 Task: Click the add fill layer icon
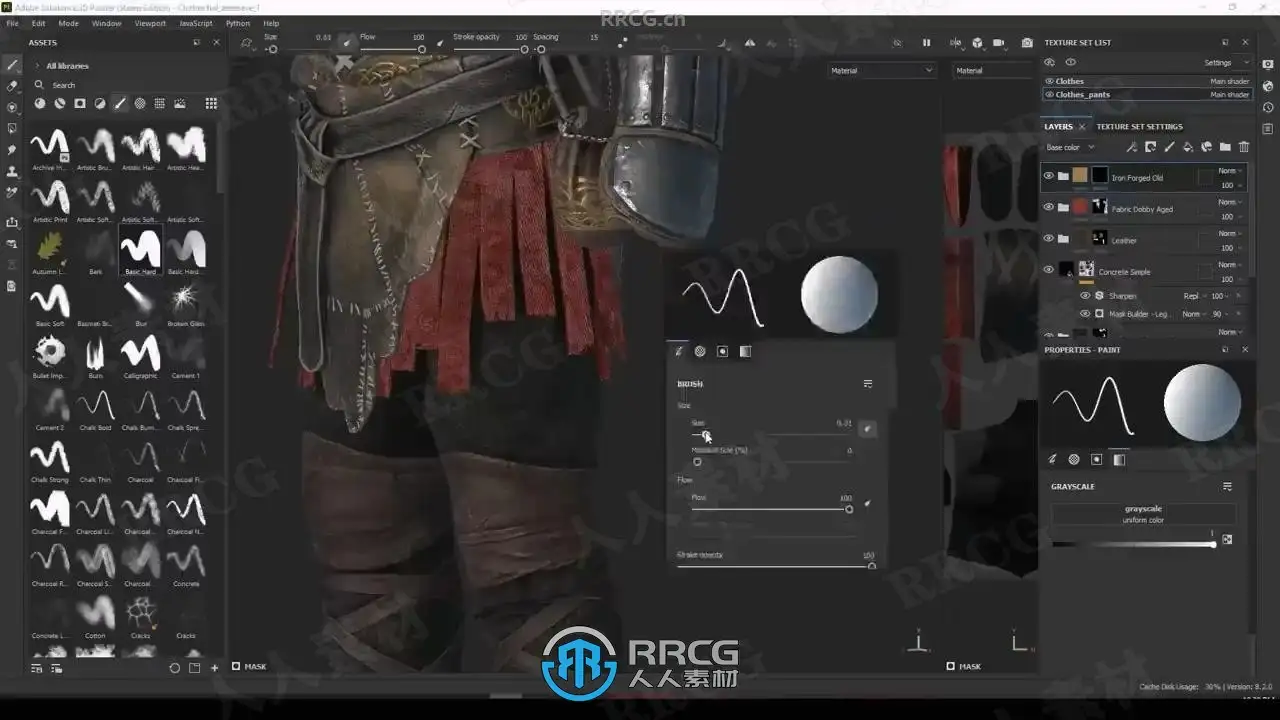pyautogui.click(x=1188, y=147)
